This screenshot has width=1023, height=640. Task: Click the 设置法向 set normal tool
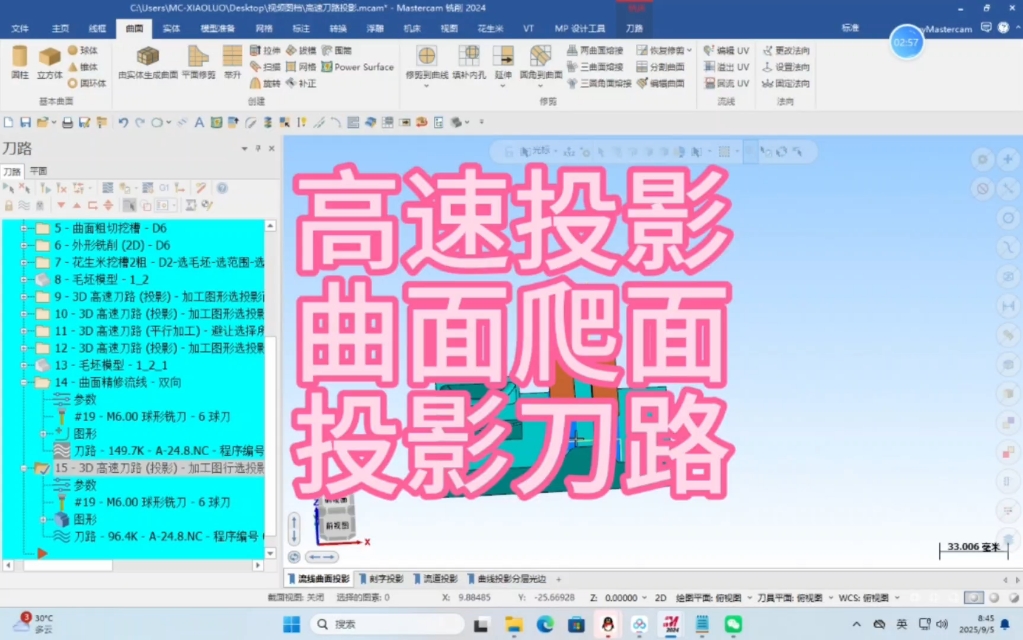pyautogui.click(x=786, y=67)
